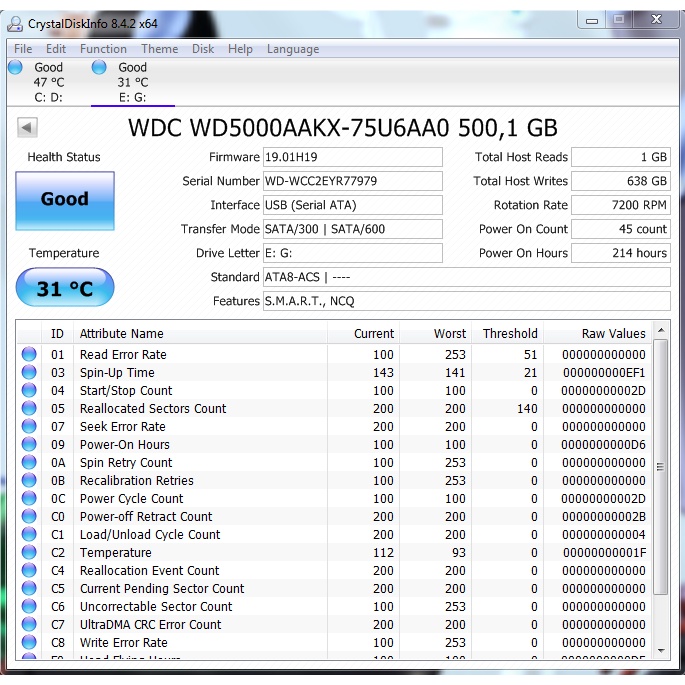Viewport: 685px width, 685px height.
Task: Select the E: G: disk tab
Action: 133,82
